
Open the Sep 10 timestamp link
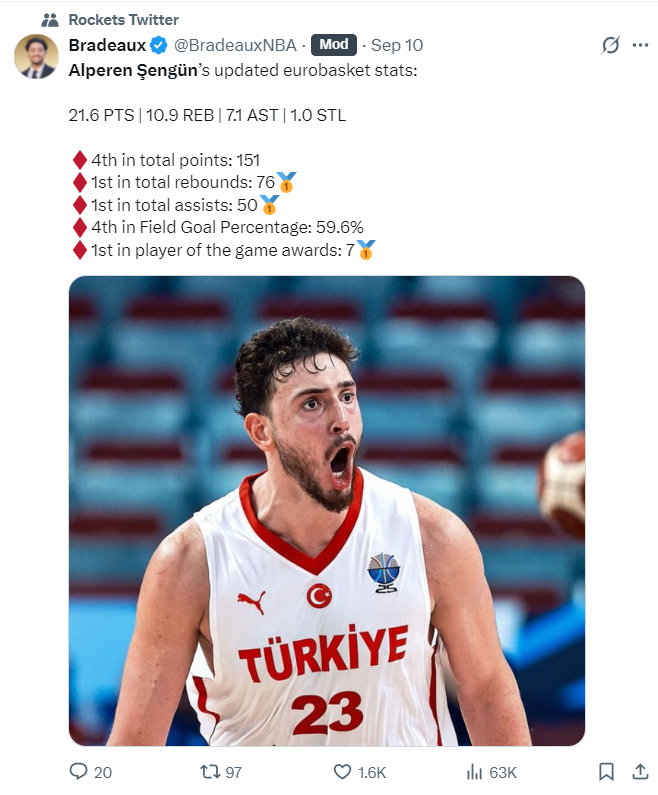pos(397,45)
